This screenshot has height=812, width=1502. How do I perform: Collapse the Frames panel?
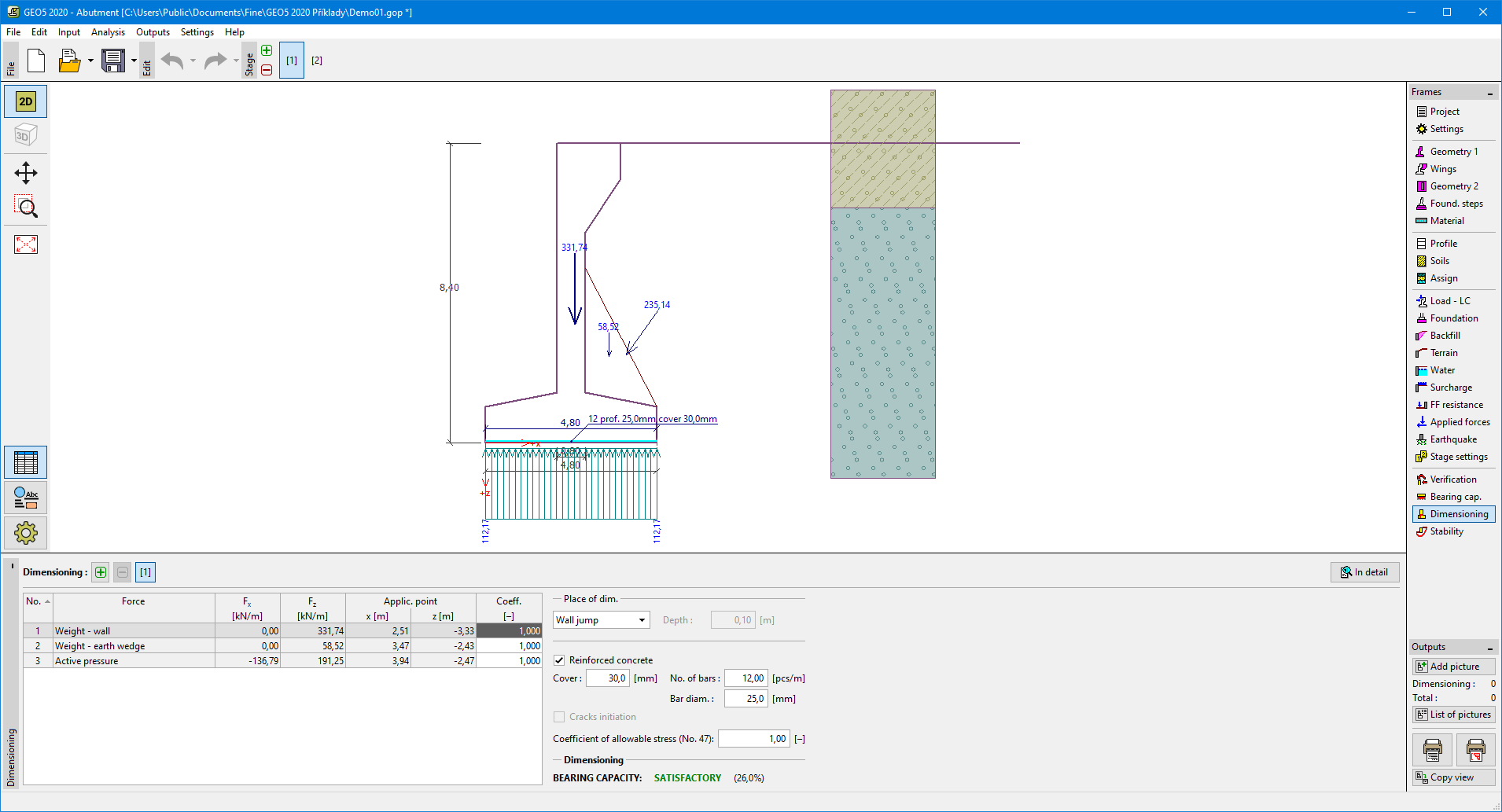(x=1489, y=93)
